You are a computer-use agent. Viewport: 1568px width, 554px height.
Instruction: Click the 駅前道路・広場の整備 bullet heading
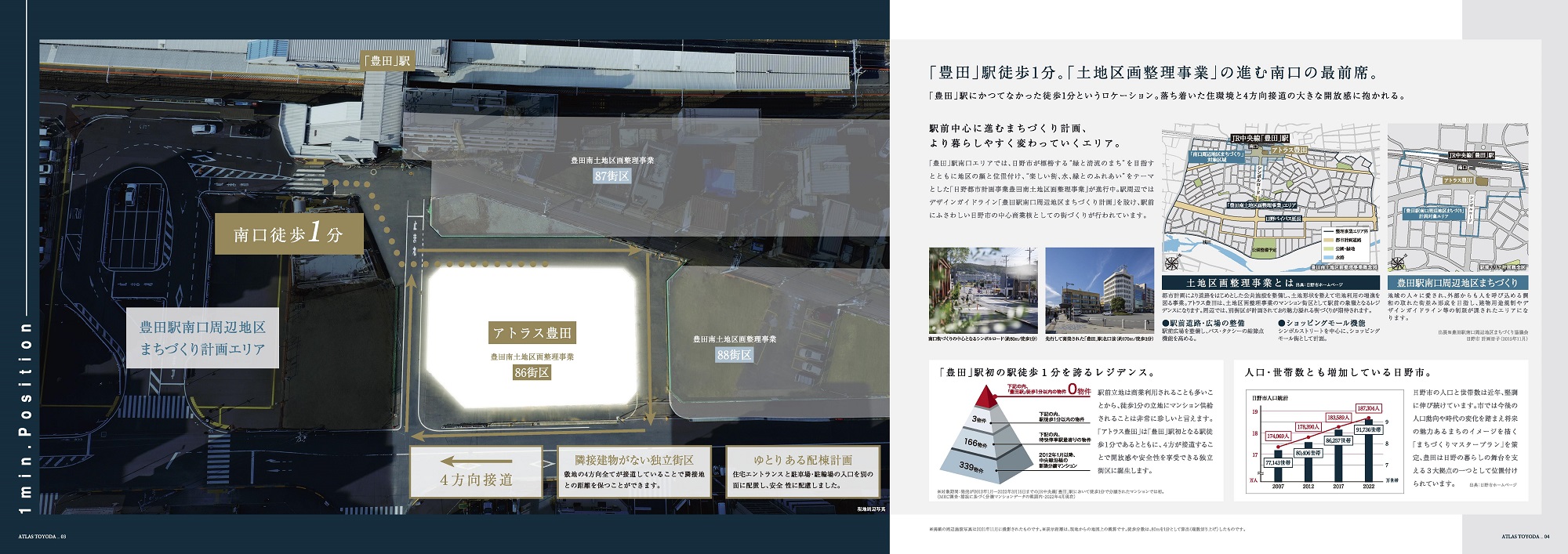[1203, 323]
